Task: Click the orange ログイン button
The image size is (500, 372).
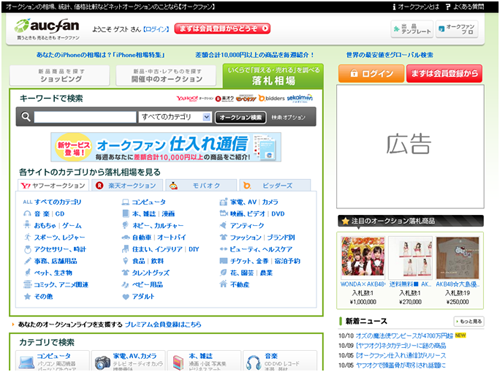Action: (x=371, y=73)
